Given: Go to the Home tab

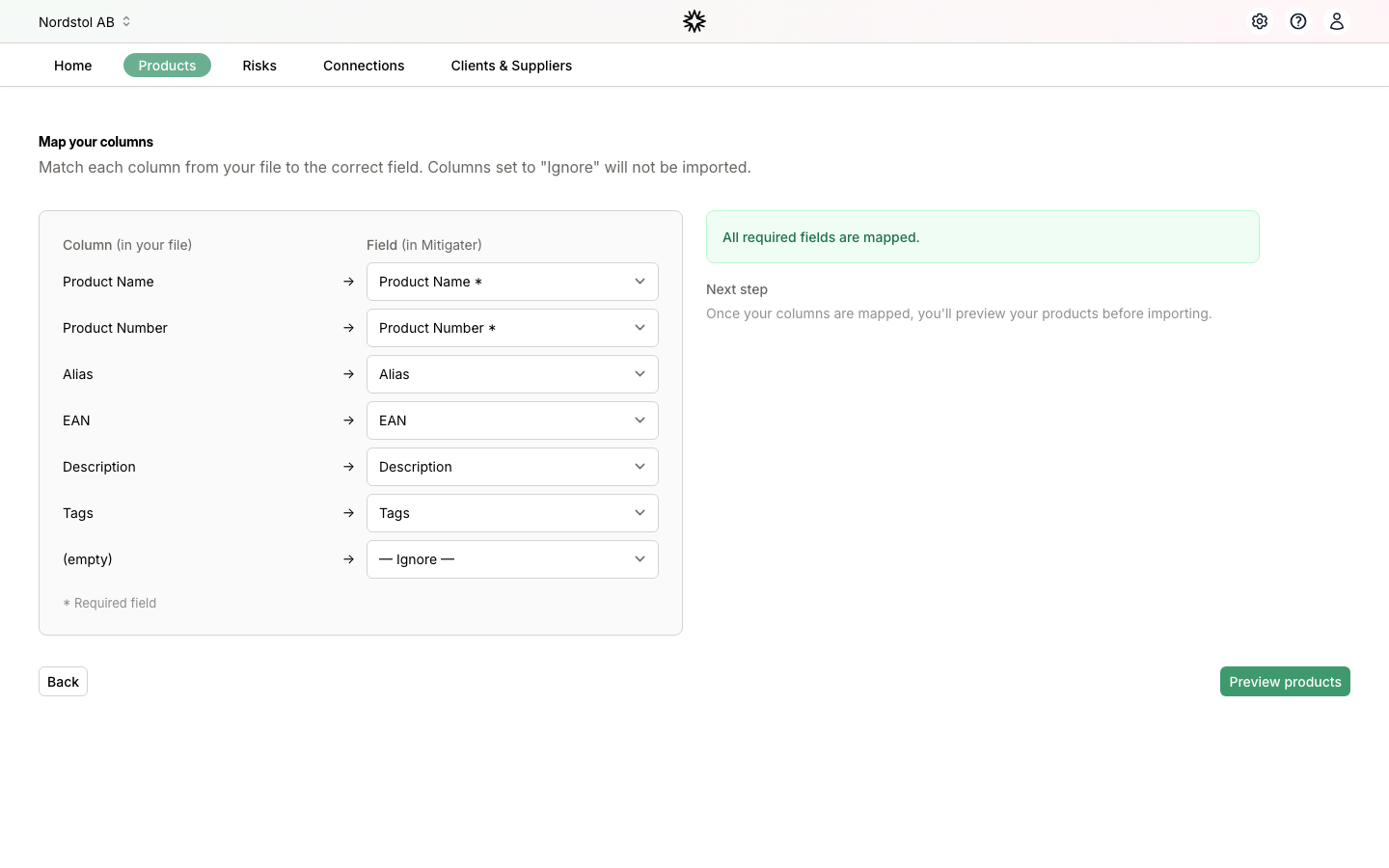Looking at the screenshot, I should [x=73, y=66].
